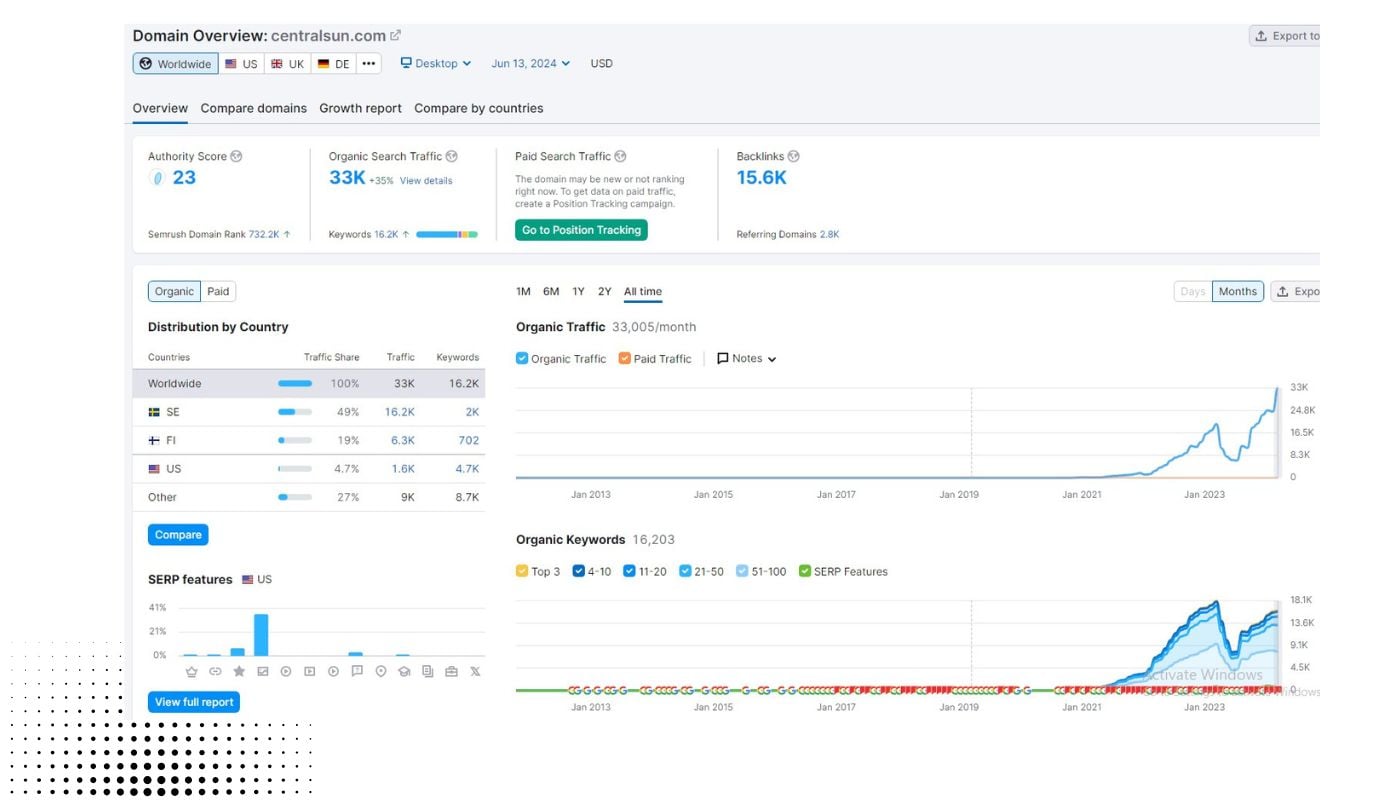Click the jobs briefcase SERP feature icon

[x=452, y=672]
